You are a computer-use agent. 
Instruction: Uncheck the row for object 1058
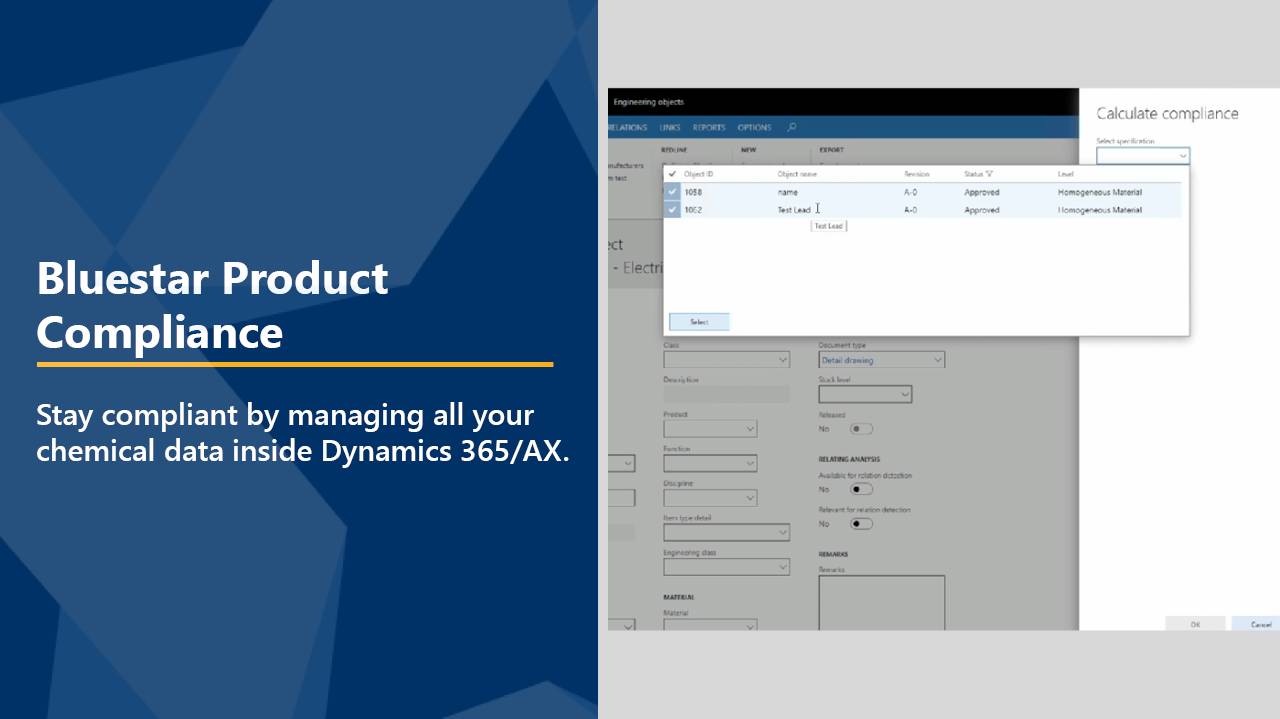pos(672,192)
